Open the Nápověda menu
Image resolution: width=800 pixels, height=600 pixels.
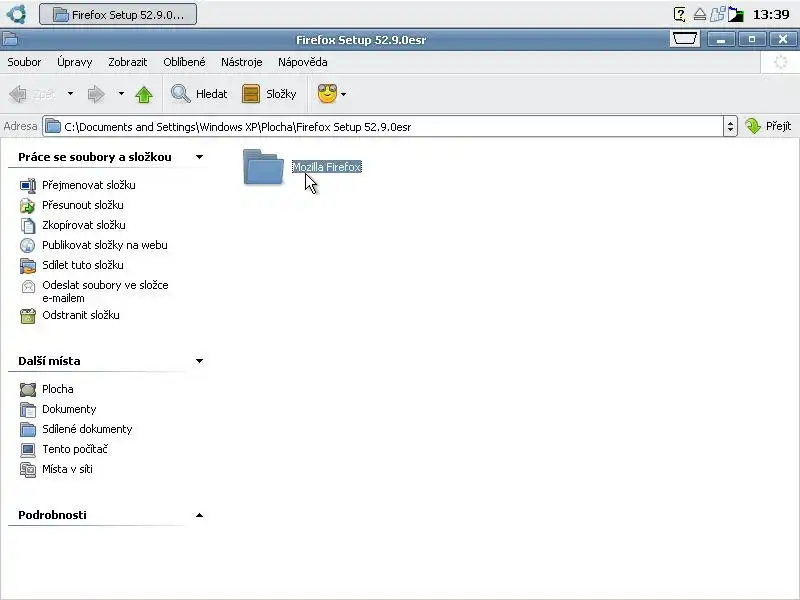pos(303,62)
